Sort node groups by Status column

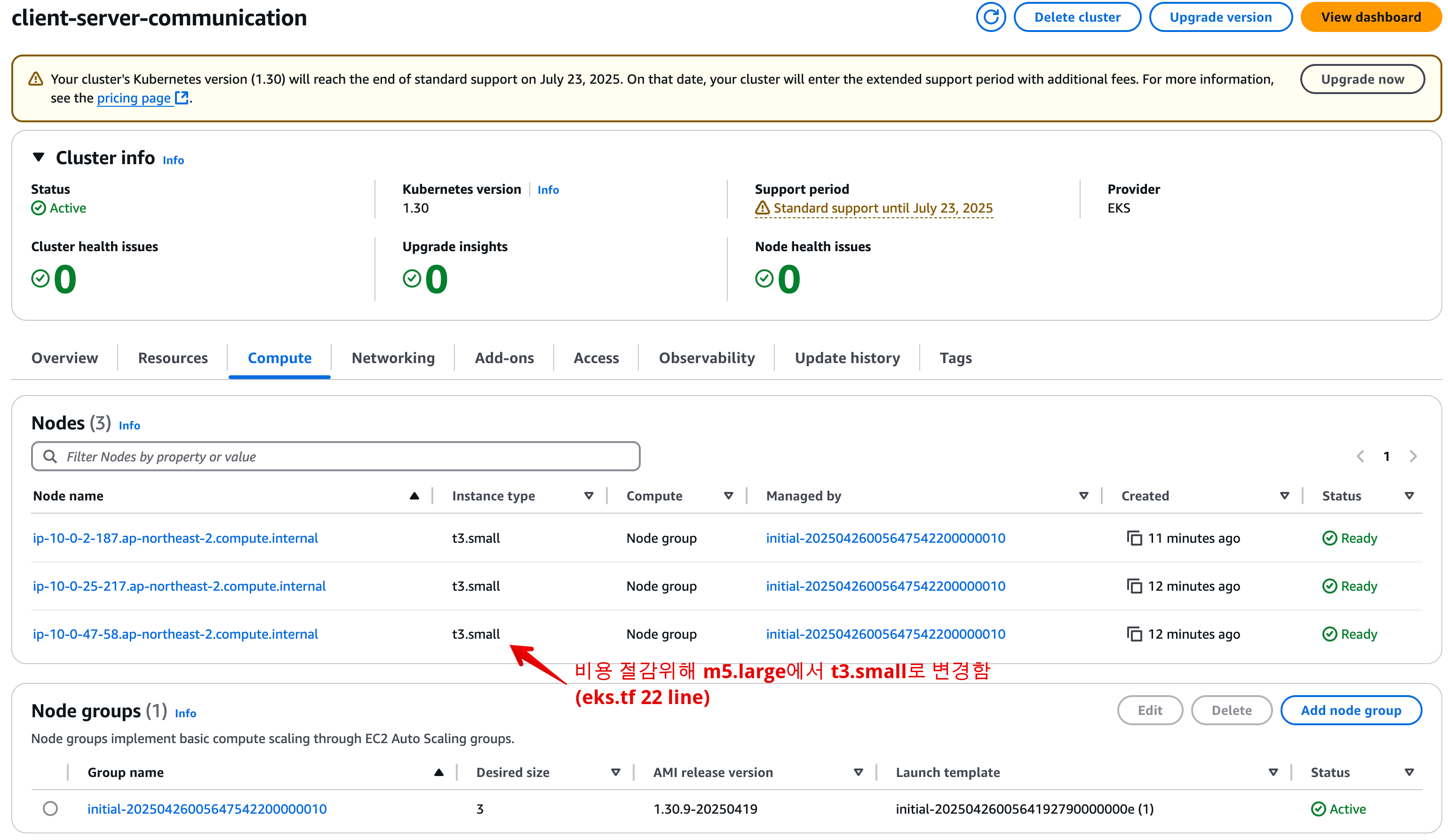[1409, 773]
